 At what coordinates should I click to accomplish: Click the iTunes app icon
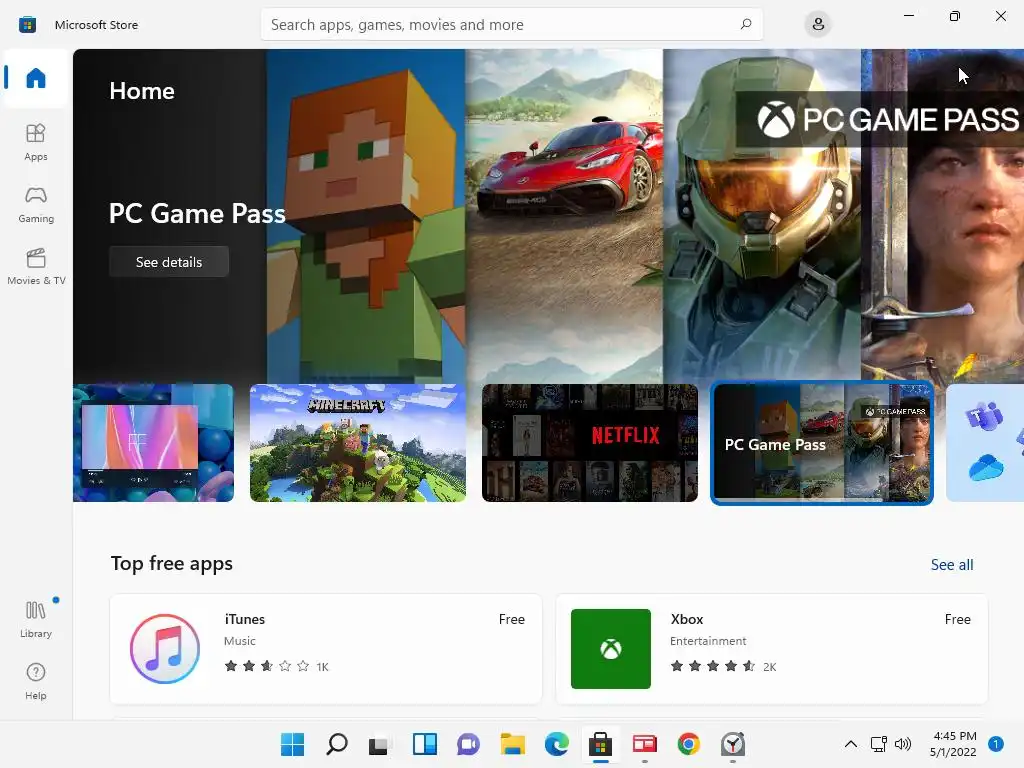(x=165, y=648)
